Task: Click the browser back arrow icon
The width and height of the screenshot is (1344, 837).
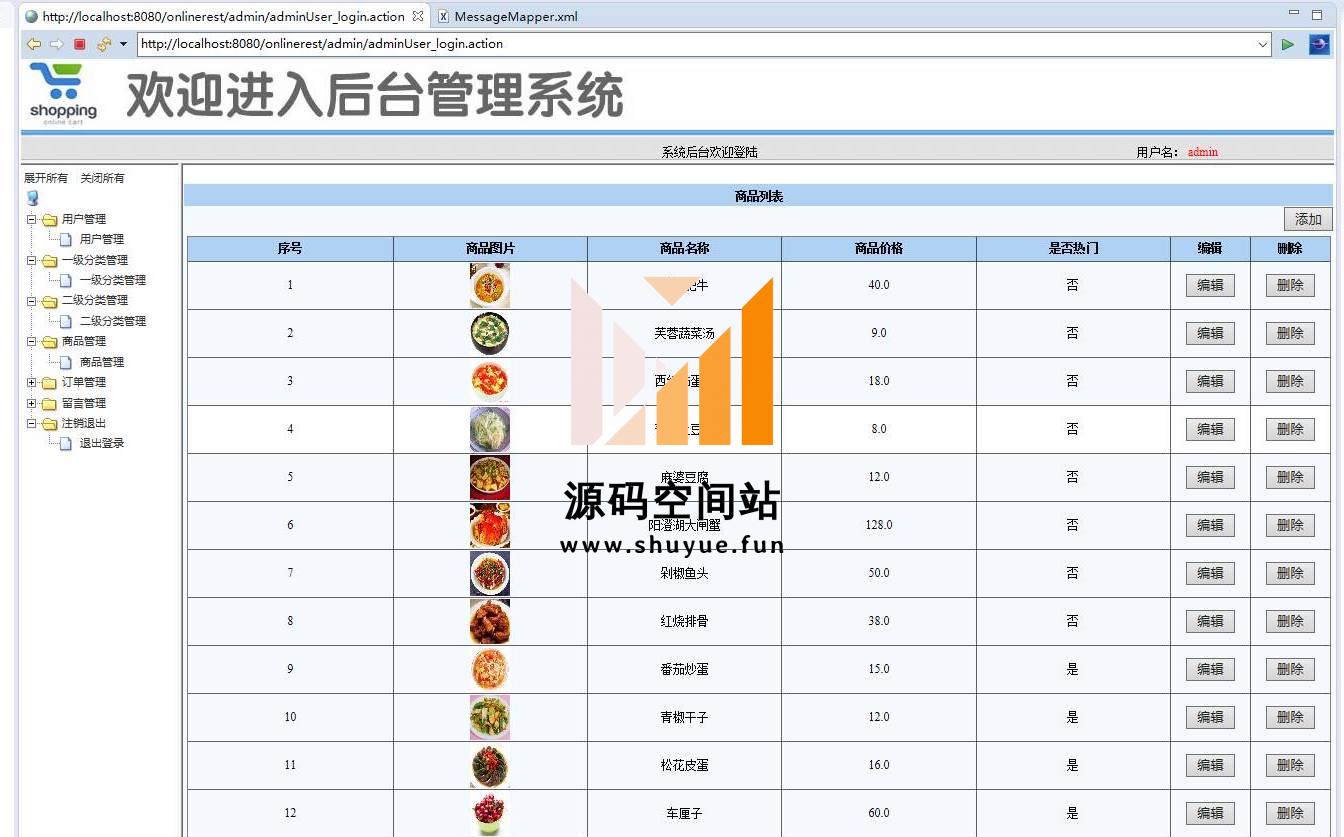Action: tap(33, 44)
